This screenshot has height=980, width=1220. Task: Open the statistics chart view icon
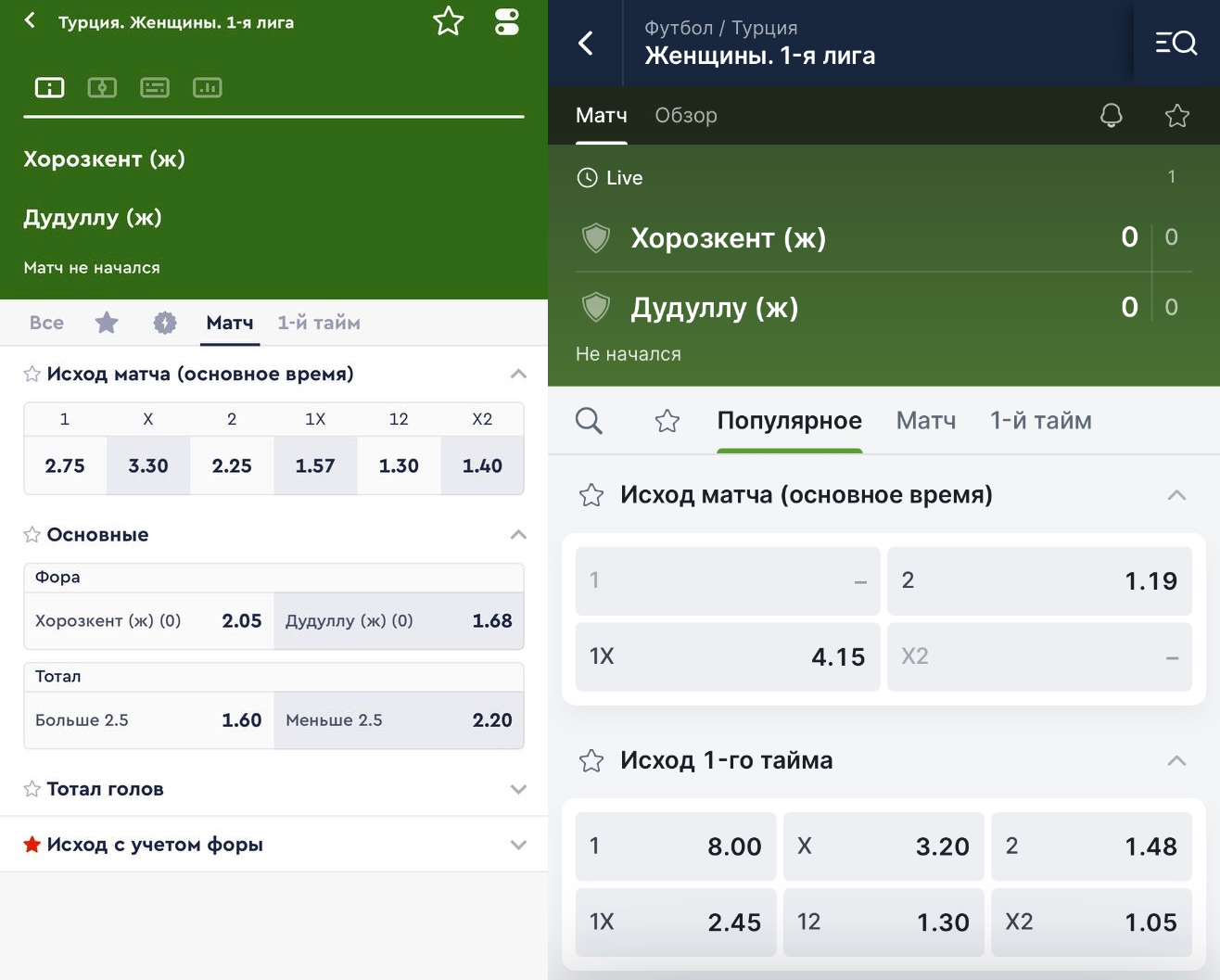coord(207,88)
